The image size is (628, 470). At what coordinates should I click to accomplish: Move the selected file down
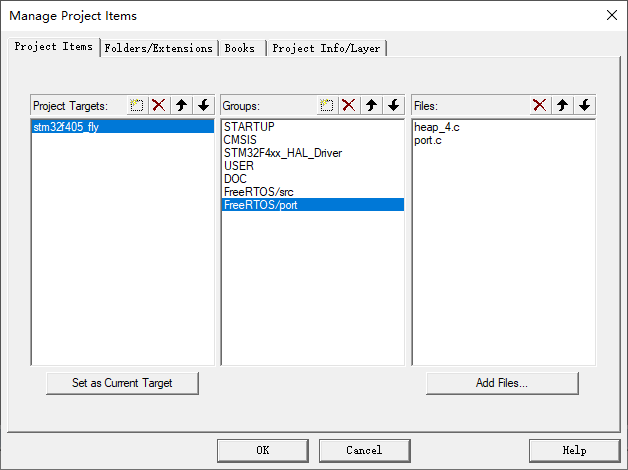coord(585,106)
